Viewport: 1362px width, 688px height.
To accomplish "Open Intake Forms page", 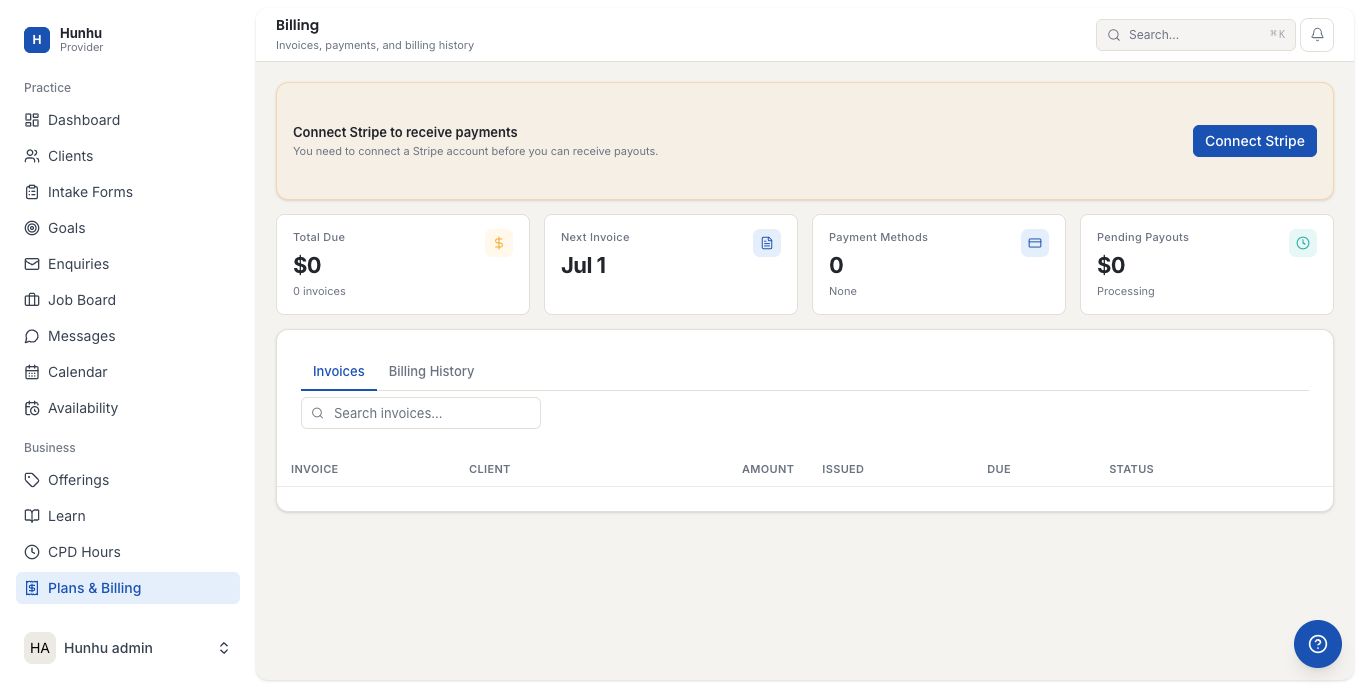I will pos(128,192).
